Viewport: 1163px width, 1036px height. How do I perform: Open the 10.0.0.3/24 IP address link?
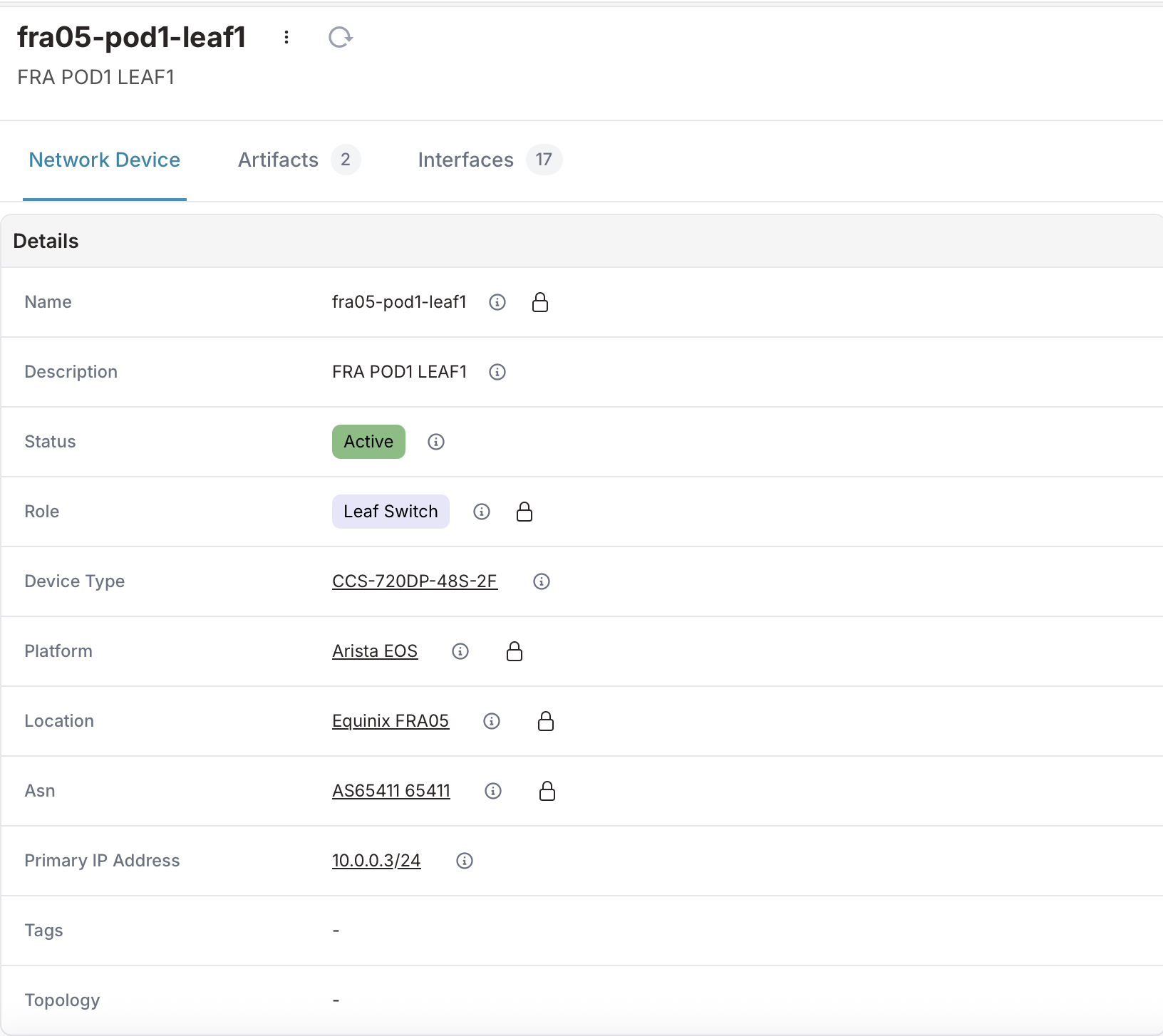376,861
